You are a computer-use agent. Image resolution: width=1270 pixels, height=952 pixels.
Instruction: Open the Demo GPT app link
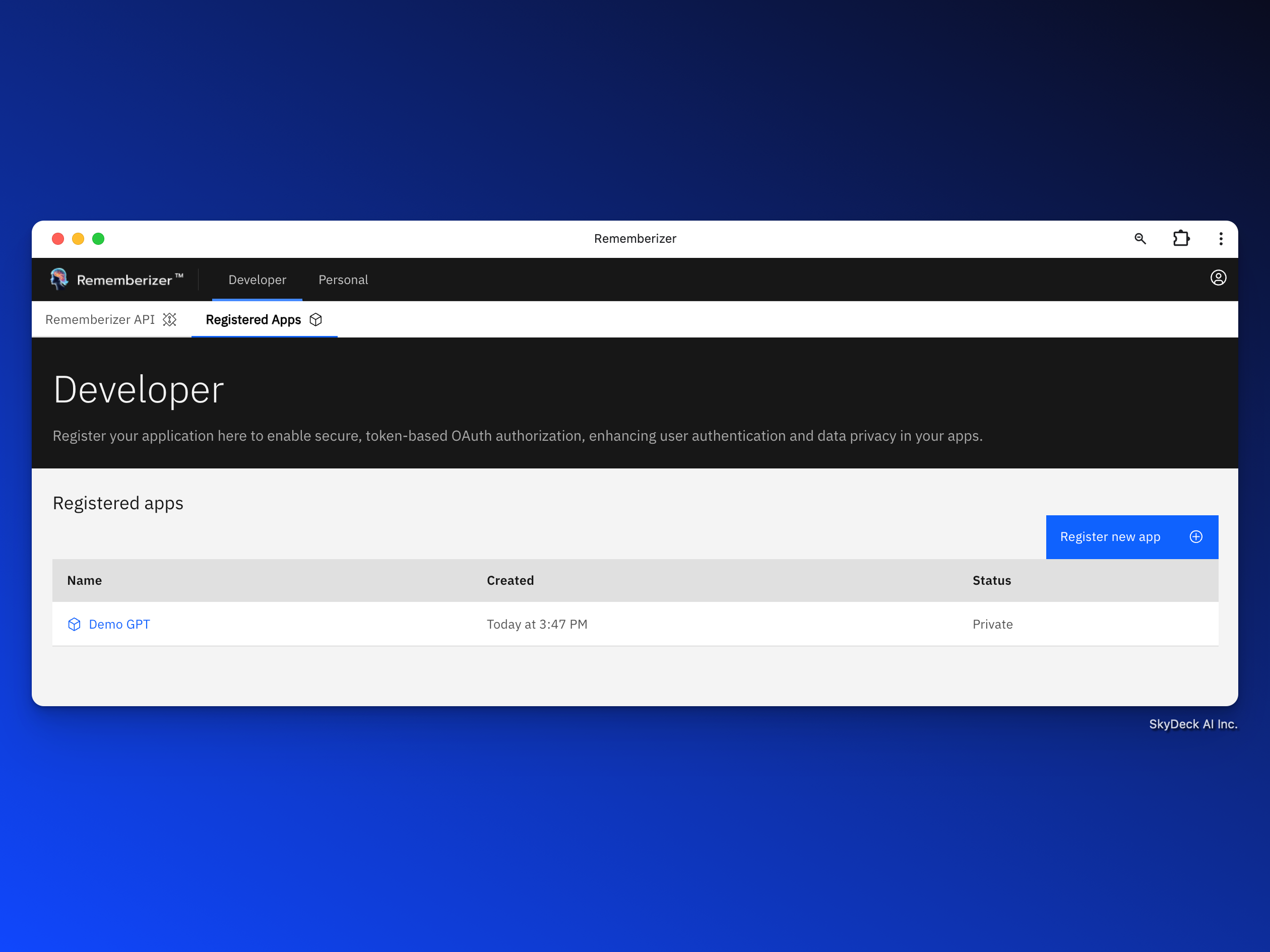click(119, 624)
